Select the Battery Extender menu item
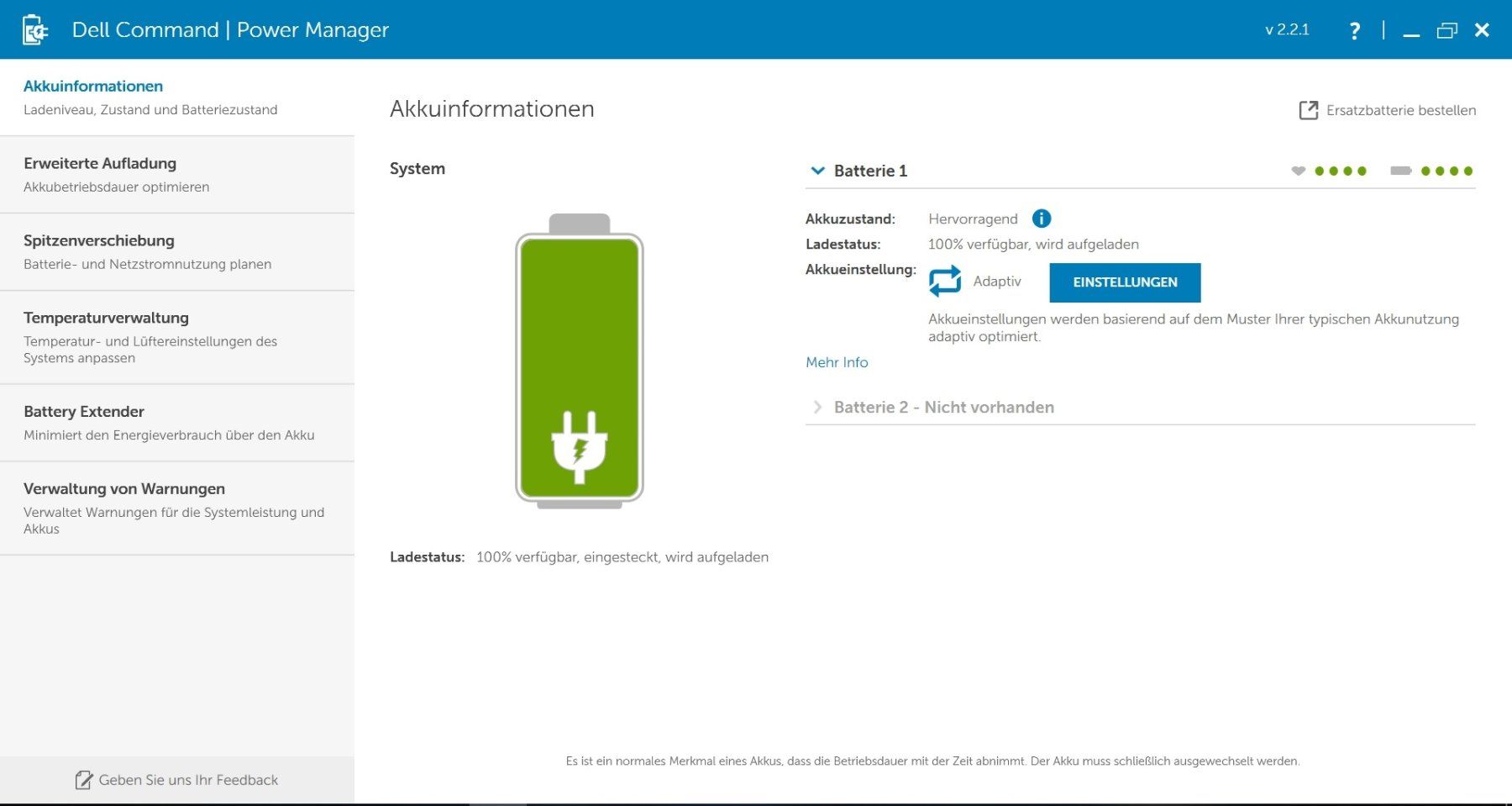 tap(177, 423)
